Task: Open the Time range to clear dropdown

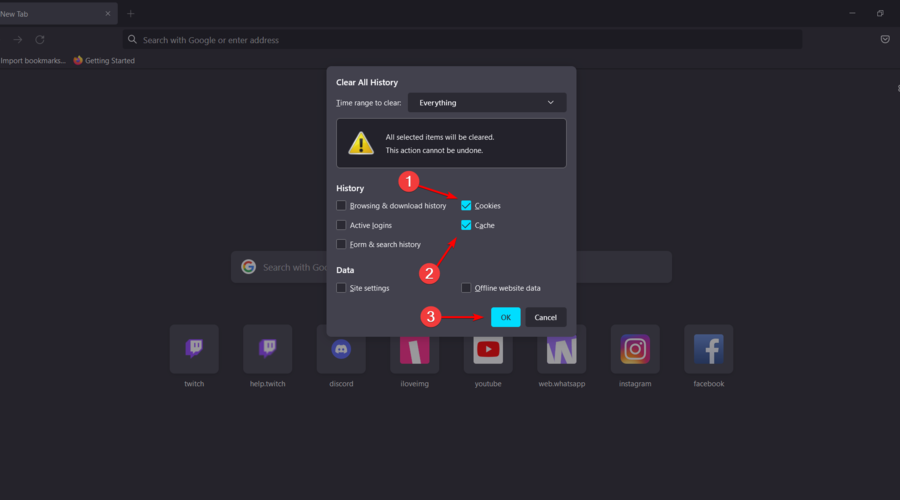Action: point(487,103)
